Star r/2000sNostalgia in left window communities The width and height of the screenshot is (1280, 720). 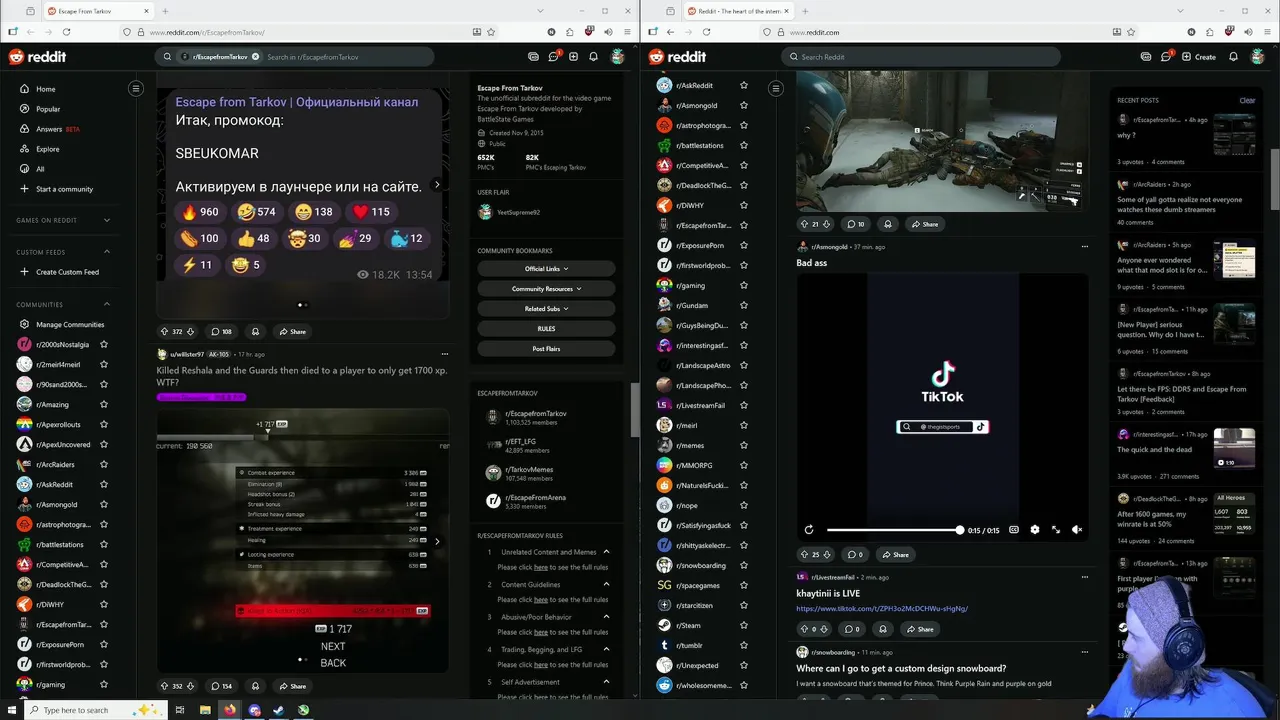point(103,345)
